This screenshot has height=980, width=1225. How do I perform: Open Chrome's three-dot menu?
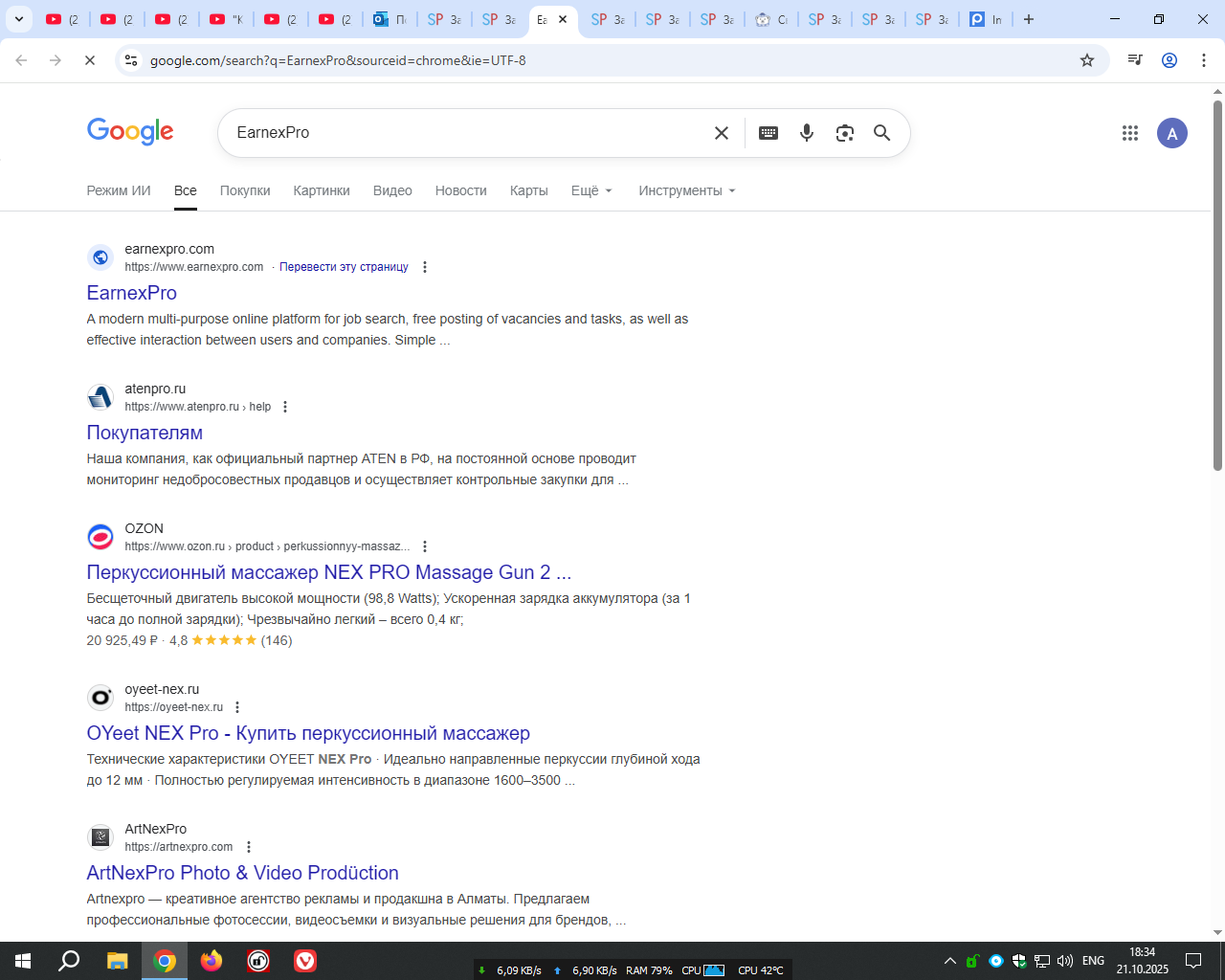(1204, 60)
